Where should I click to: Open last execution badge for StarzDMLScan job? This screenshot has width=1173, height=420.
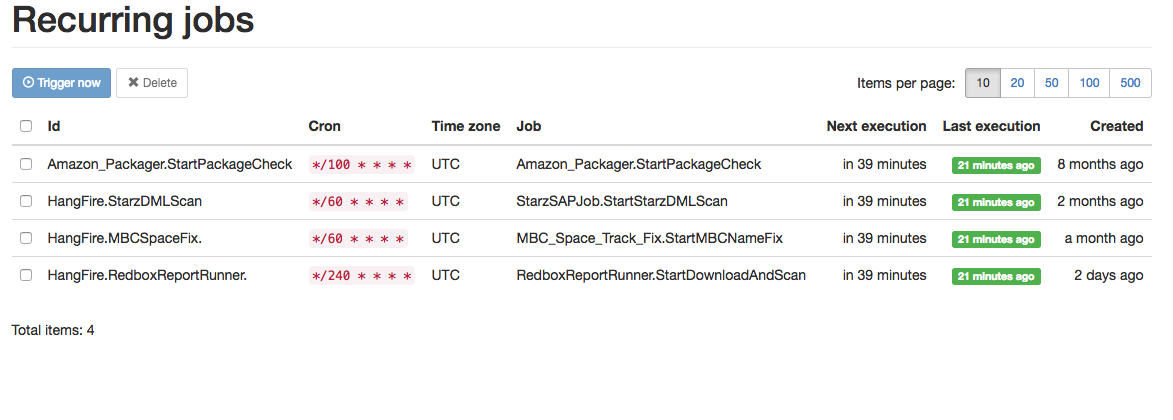995,202
